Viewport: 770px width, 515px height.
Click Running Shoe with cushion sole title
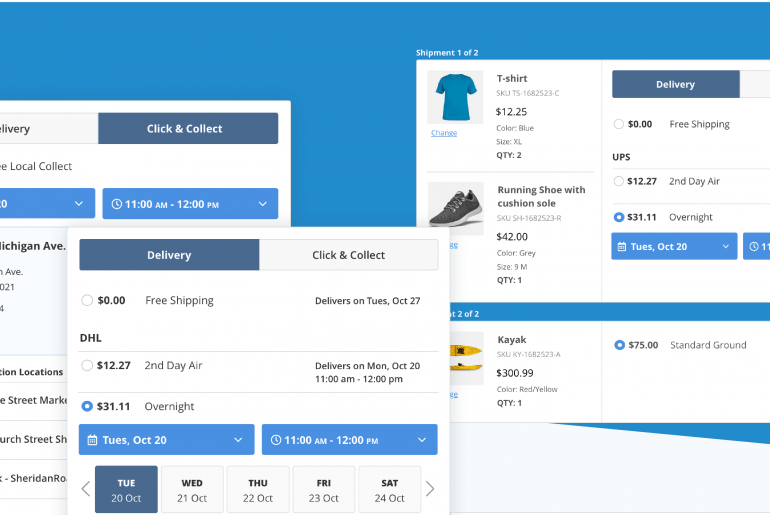pos(541,196)
